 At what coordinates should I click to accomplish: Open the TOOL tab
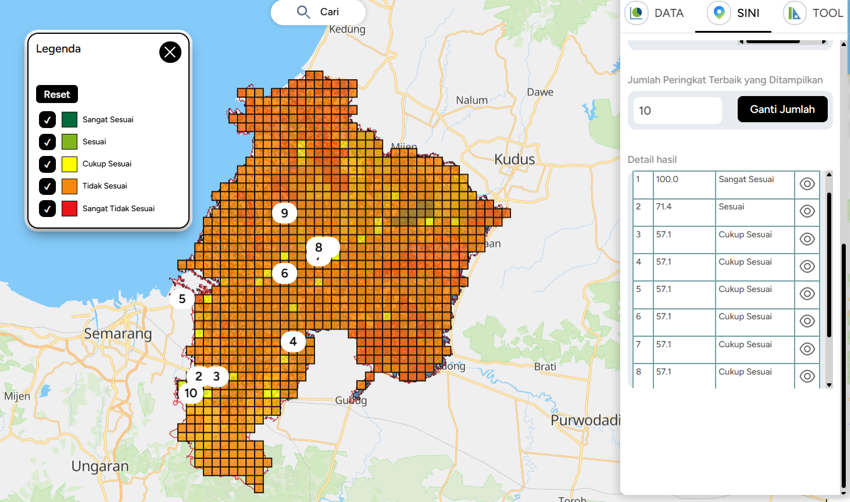[813, 13]
